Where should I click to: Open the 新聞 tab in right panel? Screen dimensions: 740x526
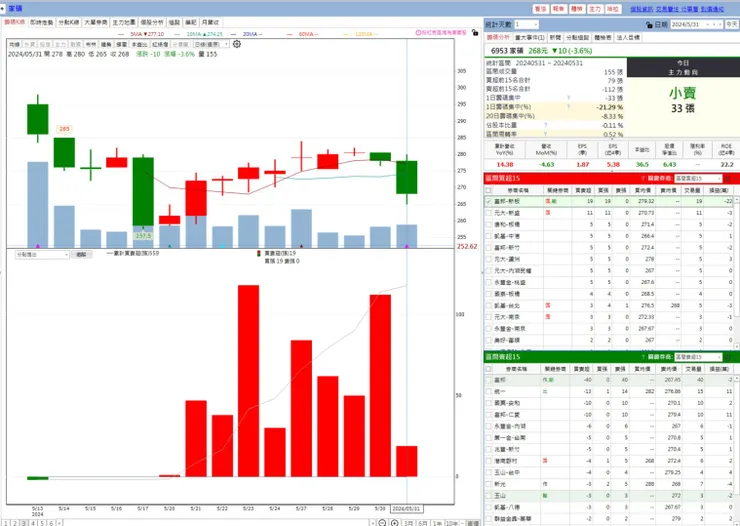tap(555, 37)
